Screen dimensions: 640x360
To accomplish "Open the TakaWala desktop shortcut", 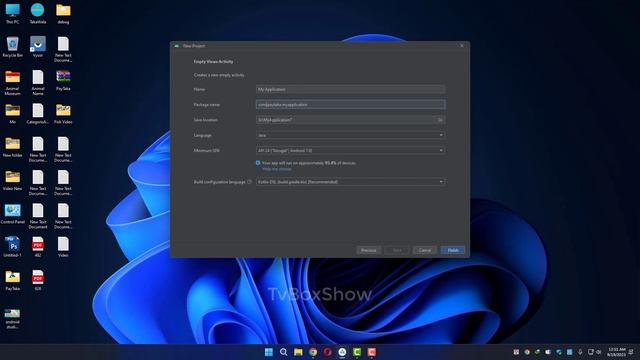I will (x=38, y=13).
